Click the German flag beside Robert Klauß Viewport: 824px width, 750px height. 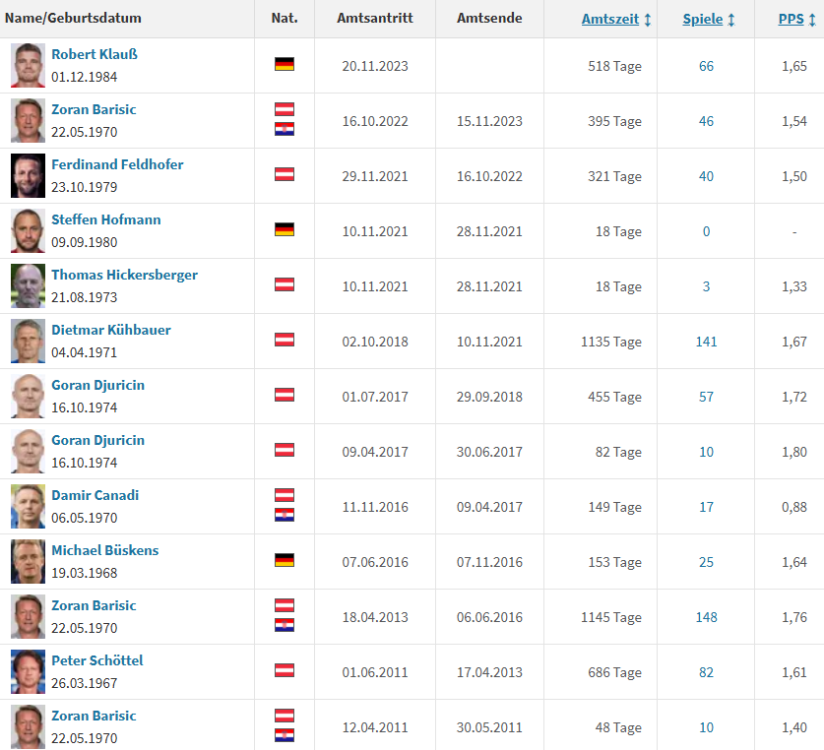click(x=284, y=64)
